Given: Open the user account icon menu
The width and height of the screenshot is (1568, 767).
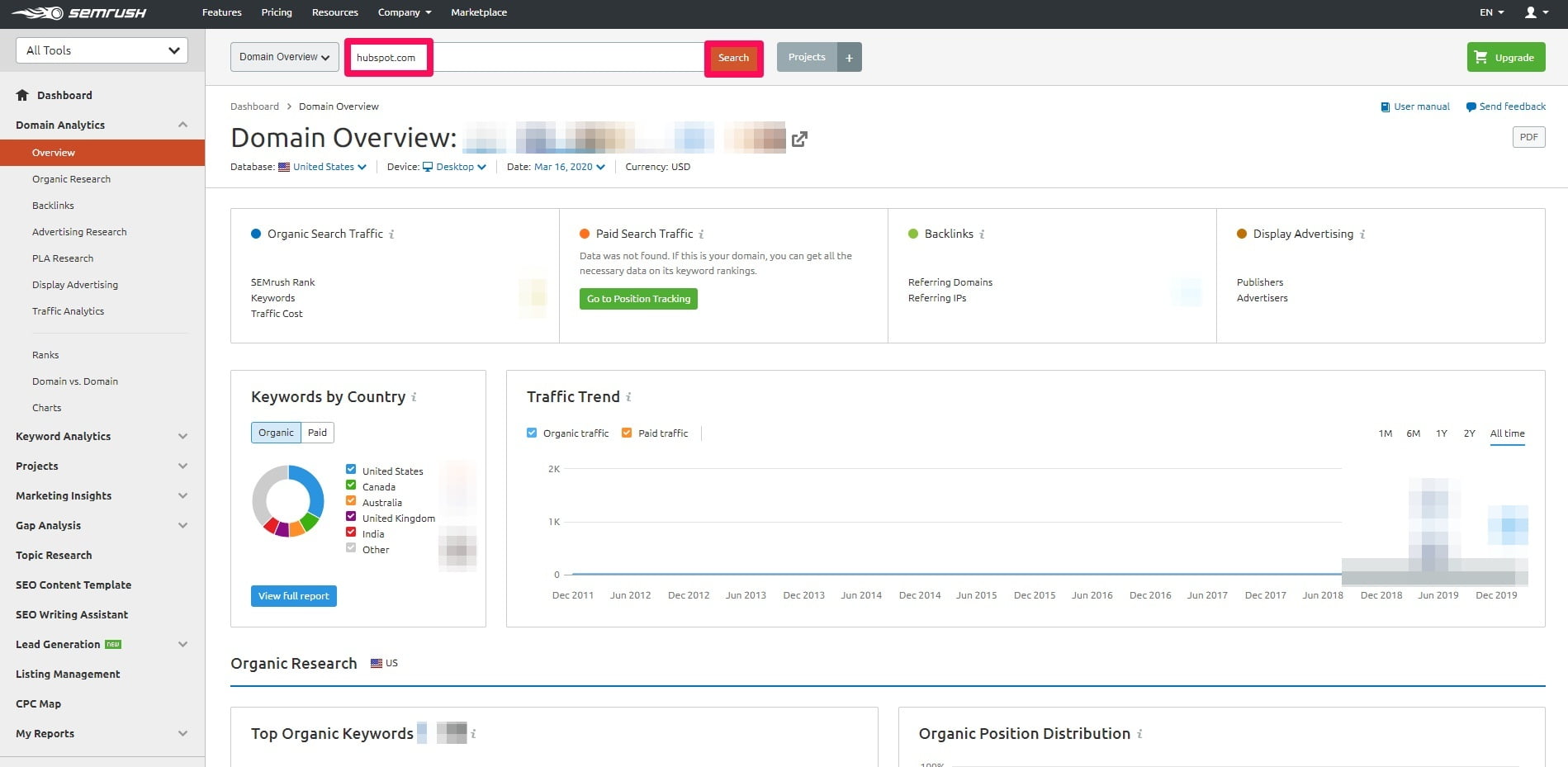Looking at the screenshot, I should point(1536,12).
